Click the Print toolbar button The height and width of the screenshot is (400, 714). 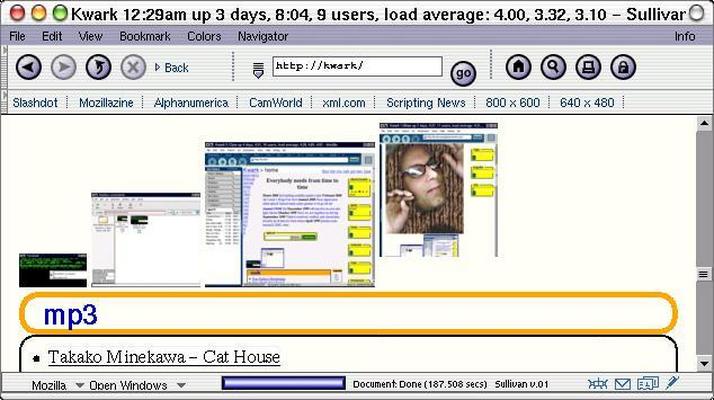click(x=588, y=67)
